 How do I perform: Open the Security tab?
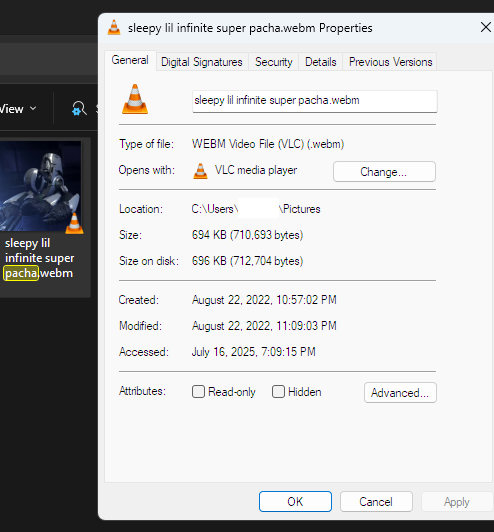pos(273,62)
